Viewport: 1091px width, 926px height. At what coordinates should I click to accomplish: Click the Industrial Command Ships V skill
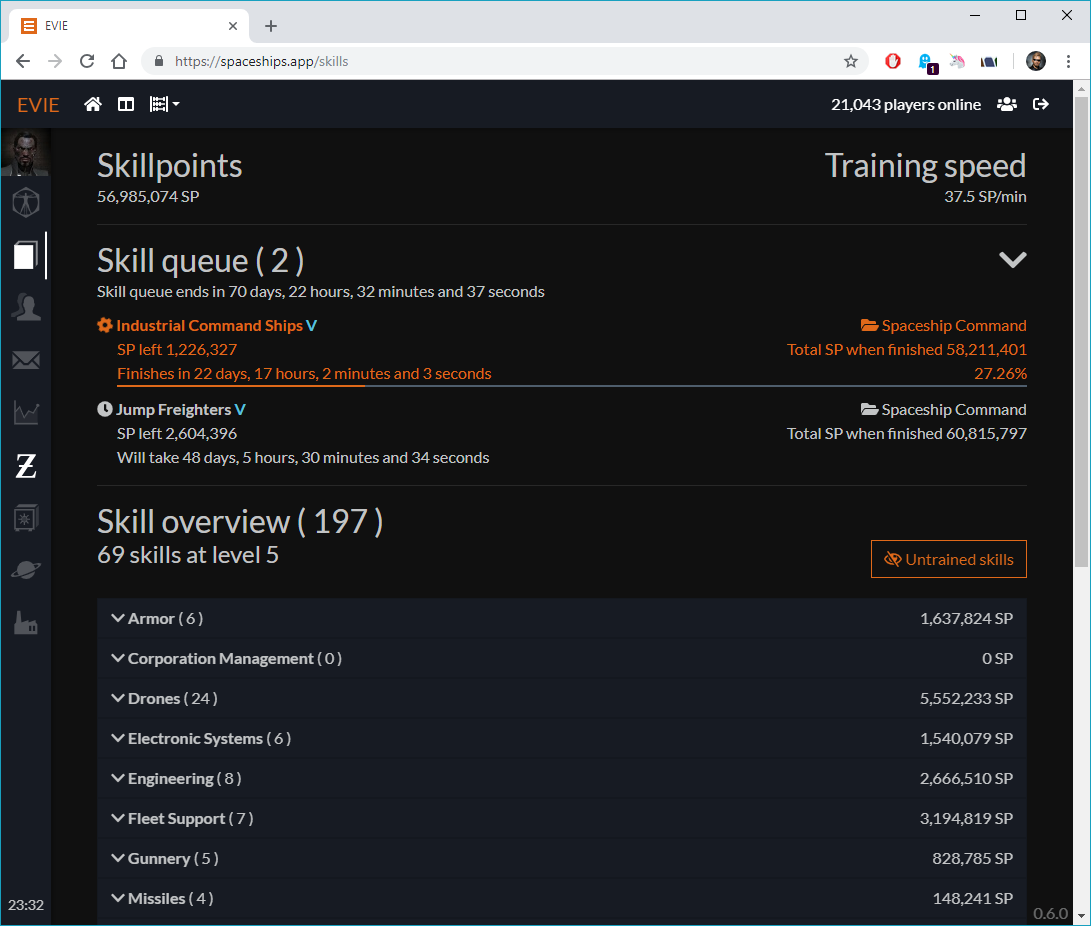[216, 326]
